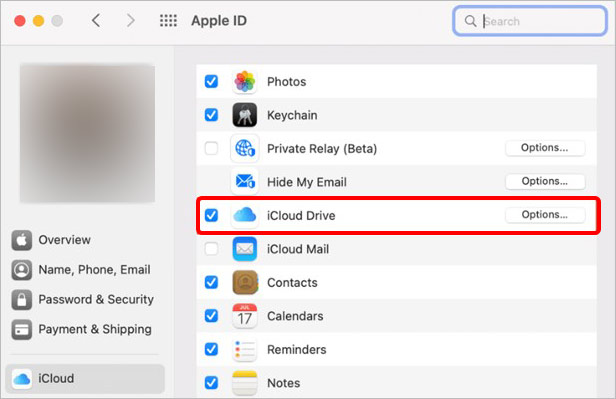This screenshot has height=399, width=616.
Task: Open Payment & Shipping section label
Action: (x=95, y=329)
